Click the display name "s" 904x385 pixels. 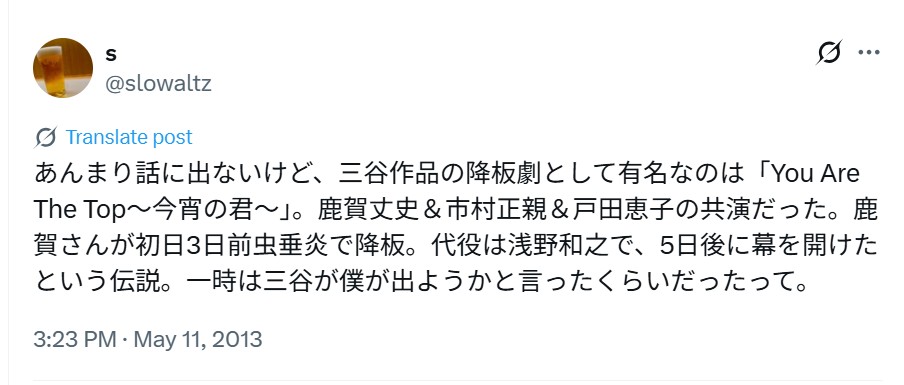(111, 54)
